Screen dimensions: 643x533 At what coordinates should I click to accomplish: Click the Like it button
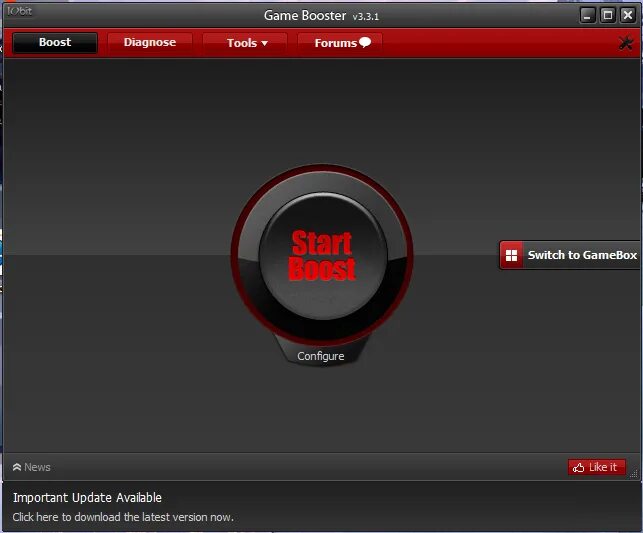(x=597, y=467)
